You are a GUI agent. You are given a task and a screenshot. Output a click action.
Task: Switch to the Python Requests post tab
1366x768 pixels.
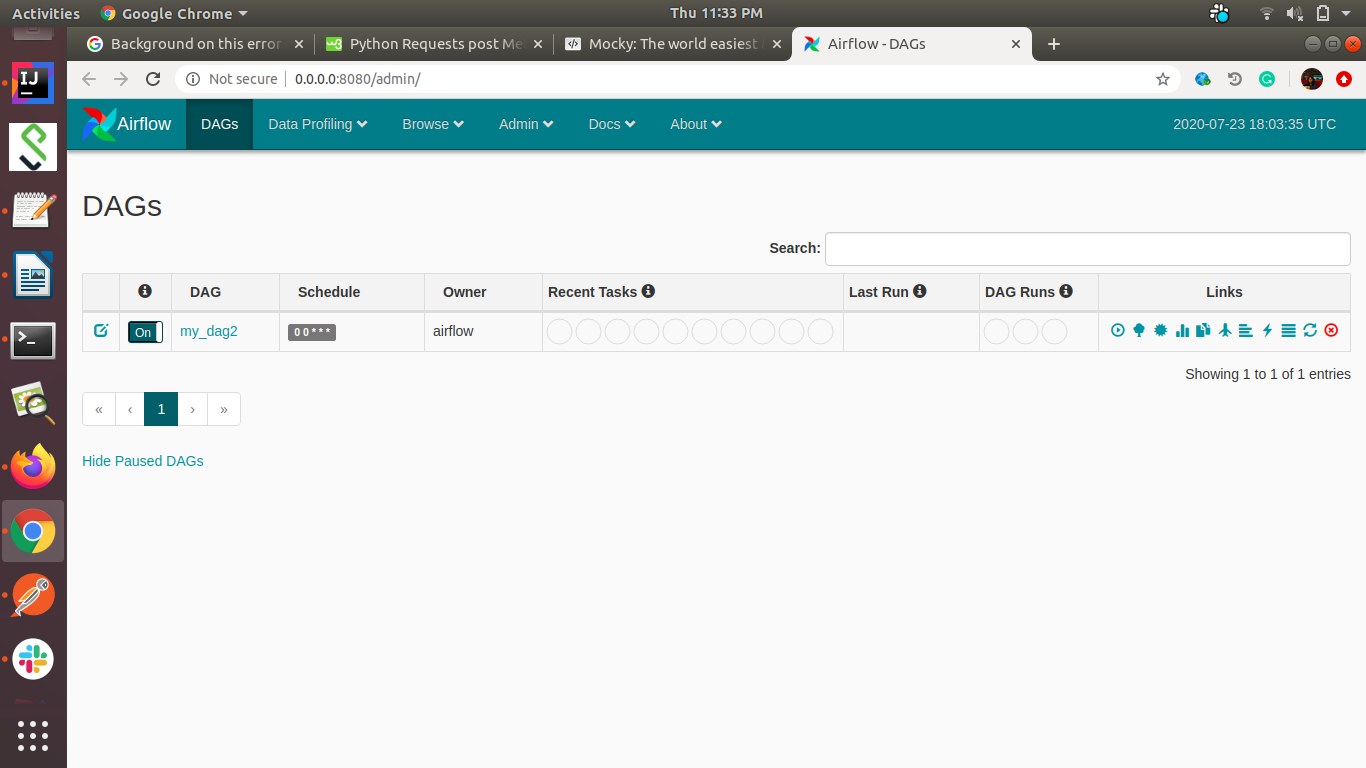[434, 44]
